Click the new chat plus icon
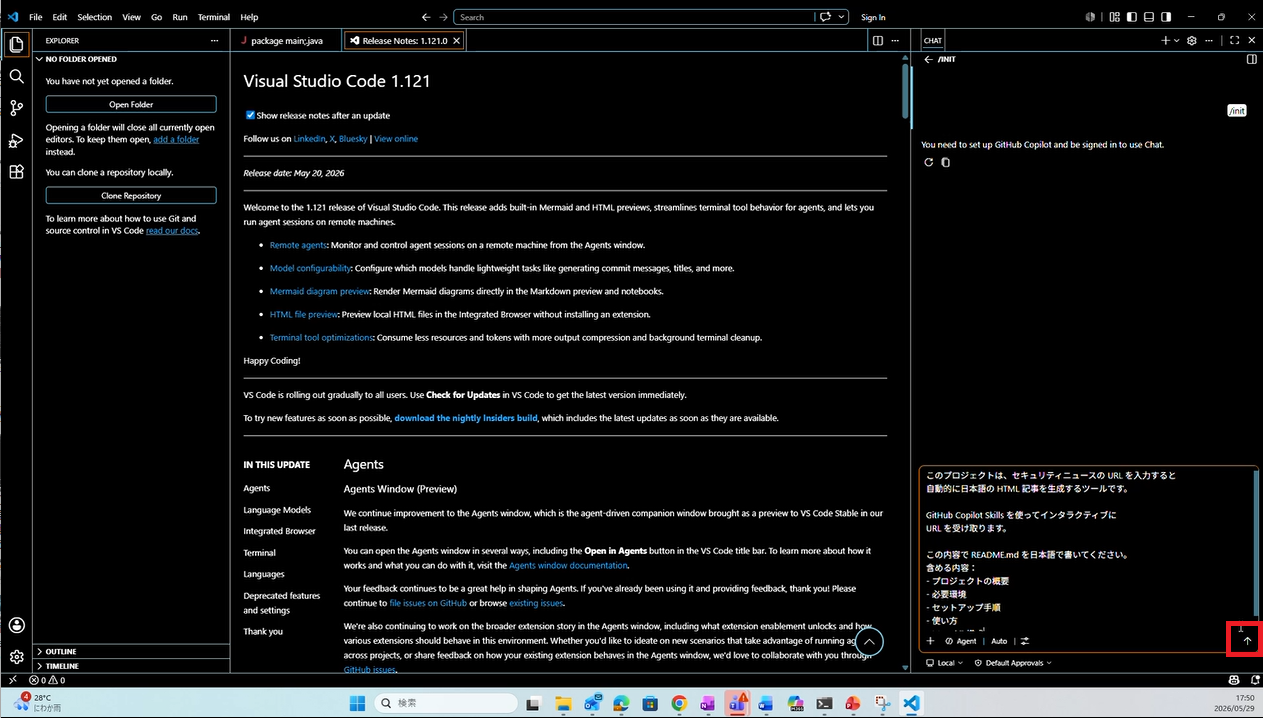 tap(1165, 41)
